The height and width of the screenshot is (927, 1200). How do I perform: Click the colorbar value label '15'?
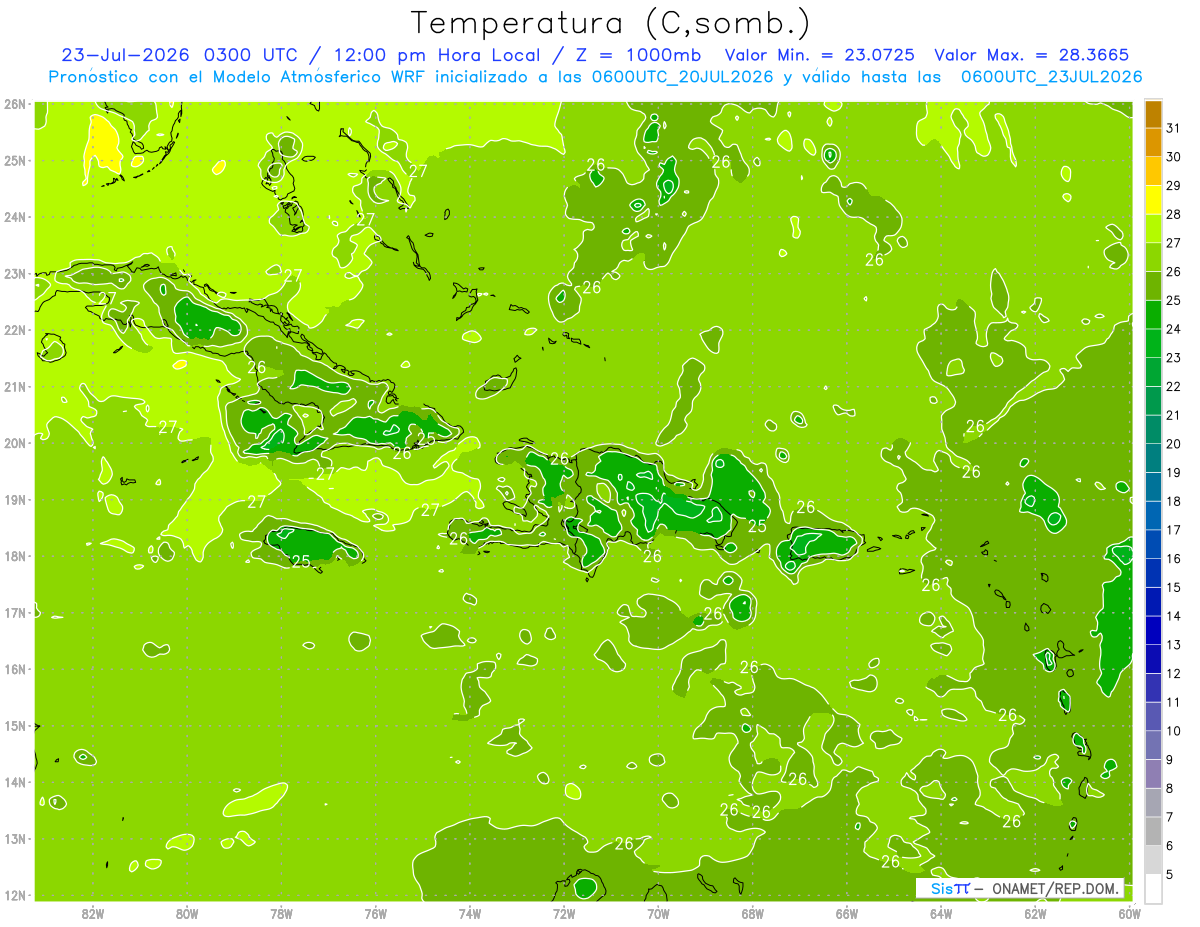[1174, 587]
